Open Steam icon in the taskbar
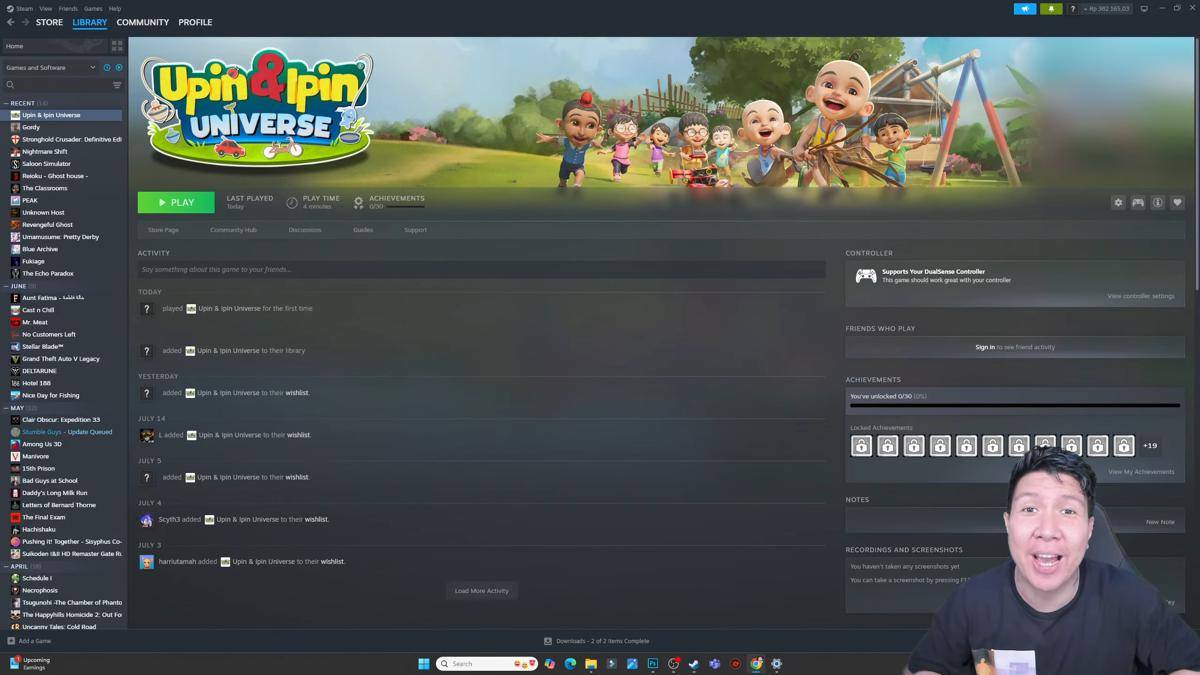Image resolution: width=1200 pixels, height=675 pixels. pyautogui.click(x=694, y=664)
